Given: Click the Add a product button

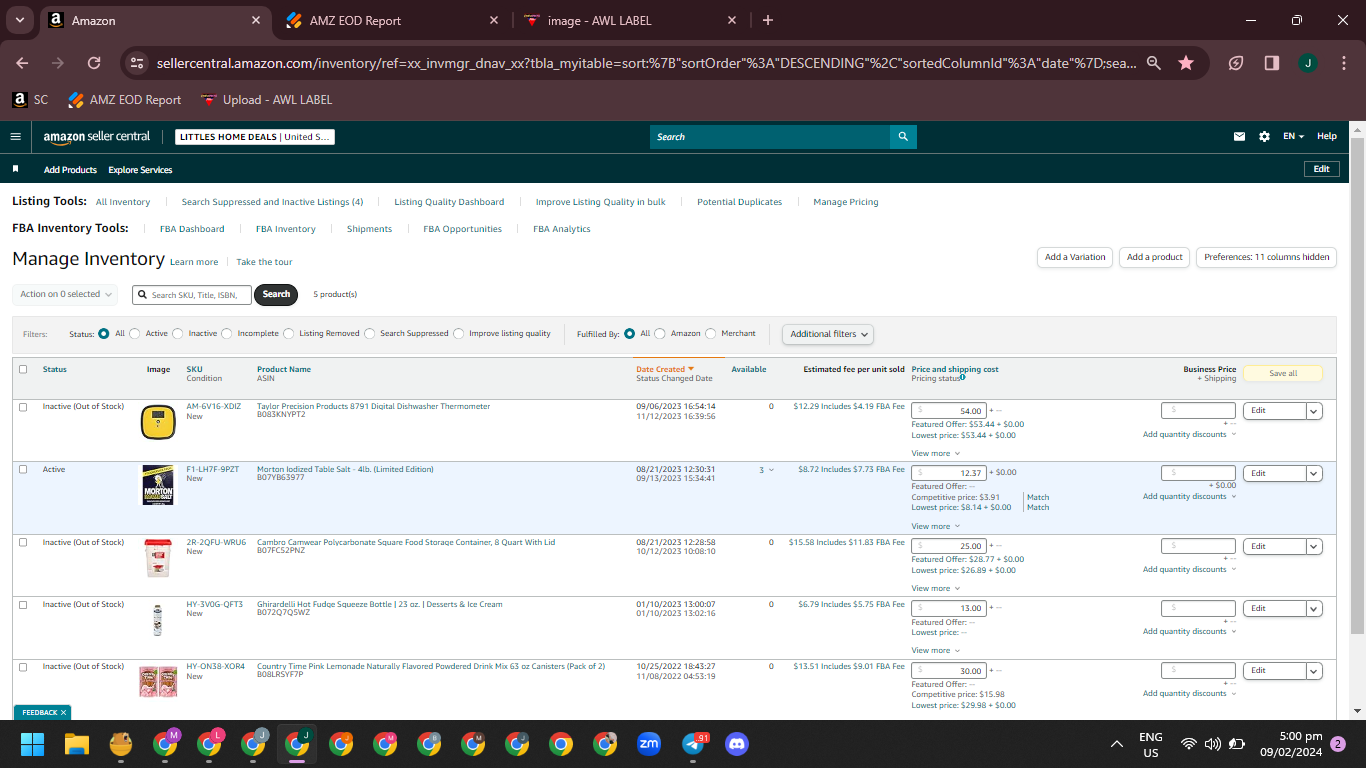Looking at the screenshot, I should coord(1155,257).
